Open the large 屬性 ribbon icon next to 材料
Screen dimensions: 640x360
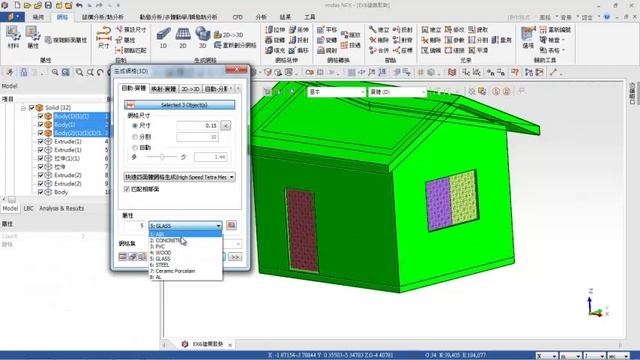(33, 37)
